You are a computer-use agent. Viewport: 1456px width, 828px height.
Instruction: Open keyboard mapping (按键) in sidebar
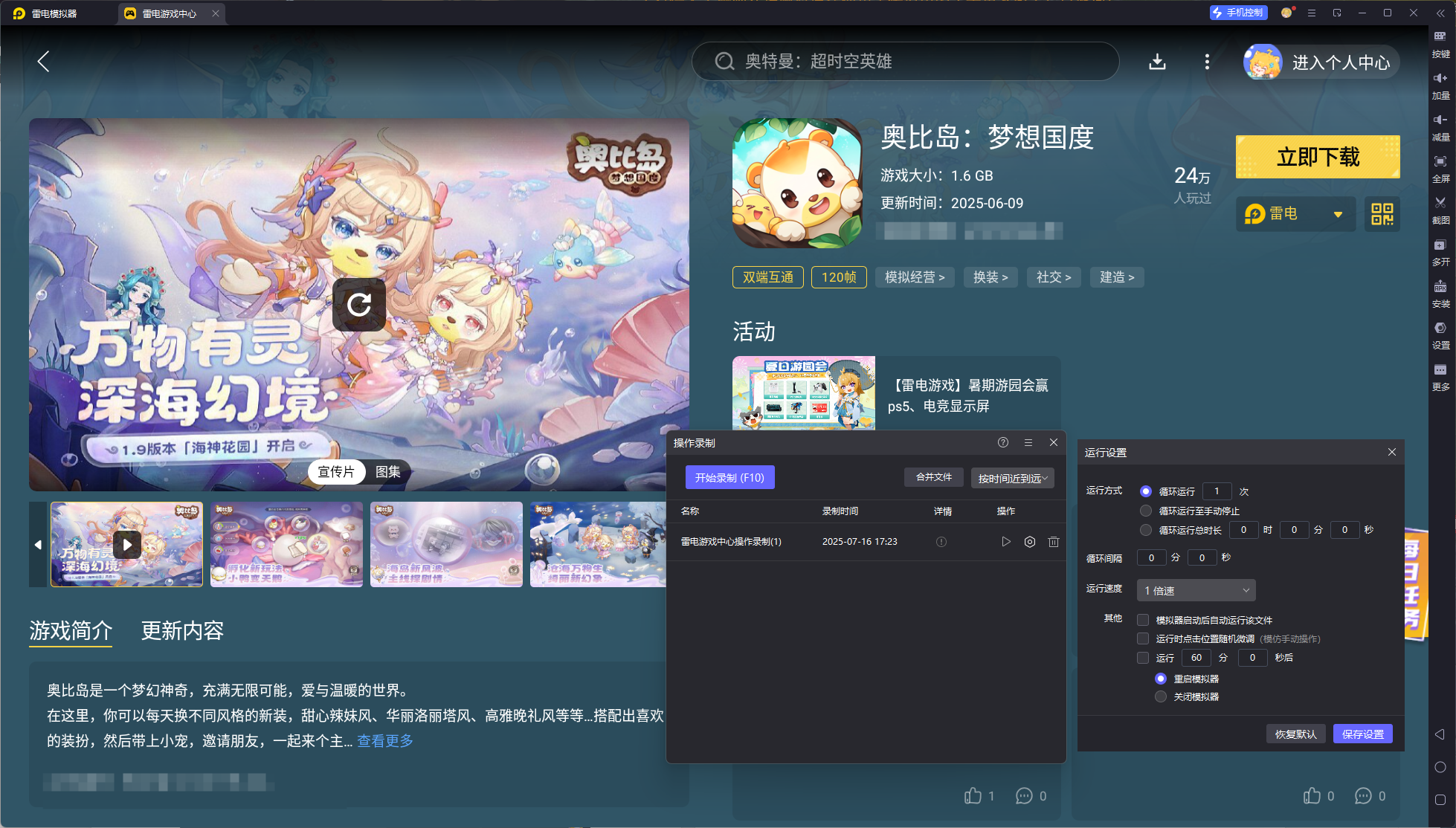1440,44
